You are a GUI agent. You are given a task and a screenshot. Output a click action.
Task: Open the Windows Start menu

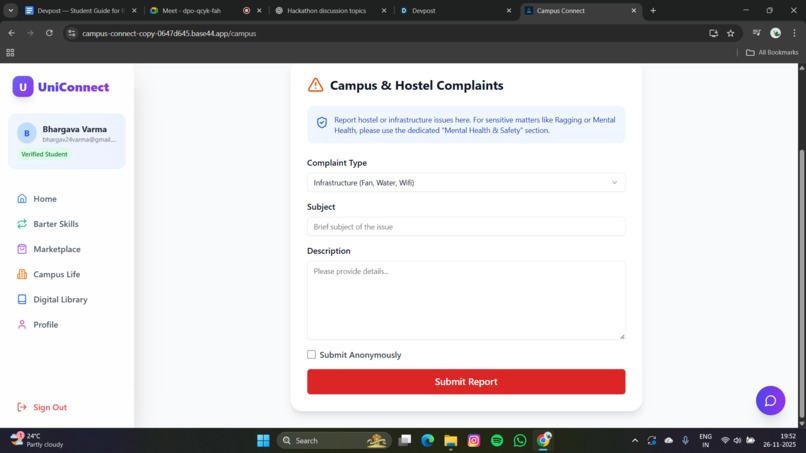point(263,441)
